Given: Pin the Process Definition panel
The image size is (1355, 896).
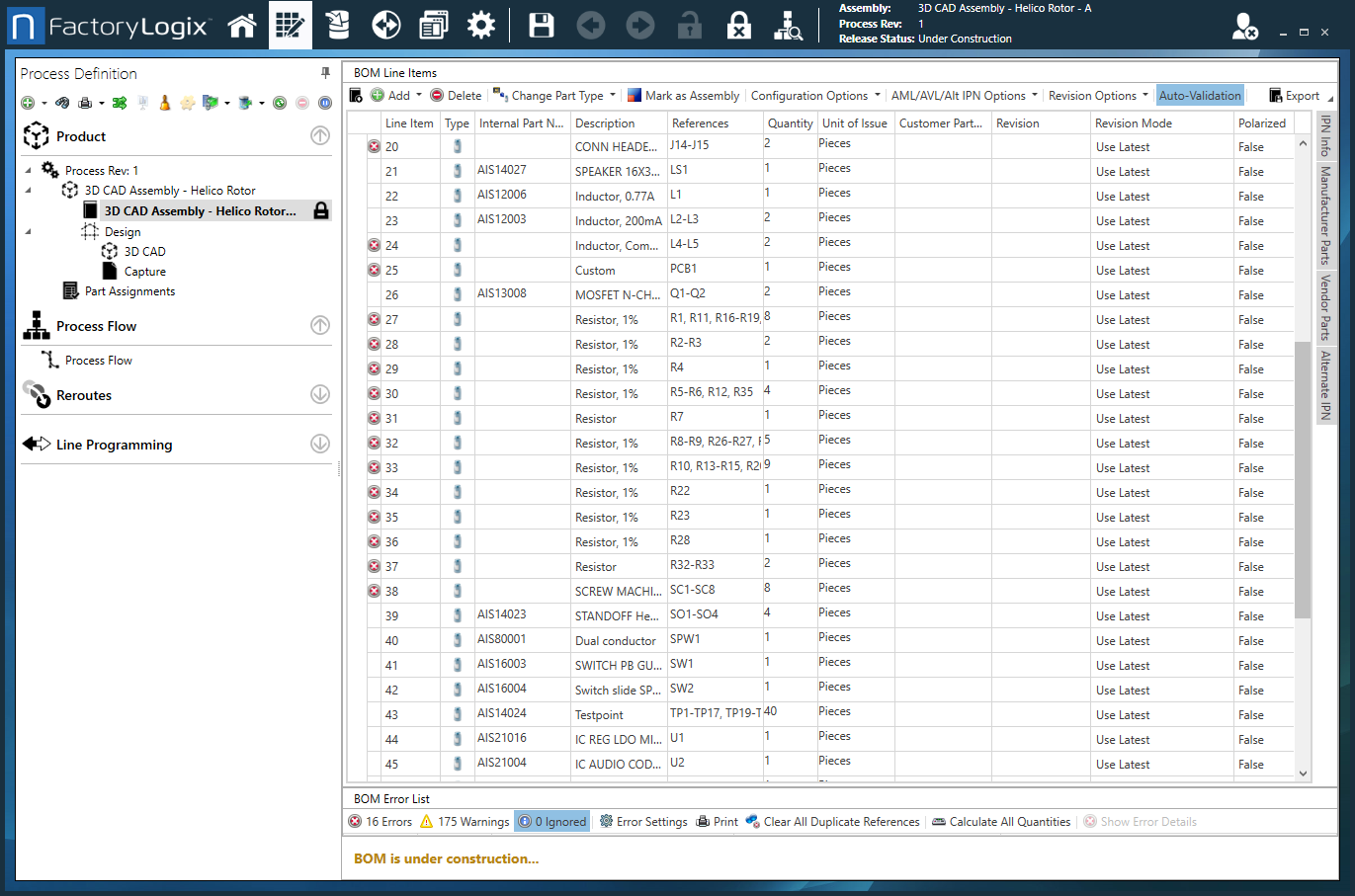Looking at the screenshot, I should (x=325, y=73).
